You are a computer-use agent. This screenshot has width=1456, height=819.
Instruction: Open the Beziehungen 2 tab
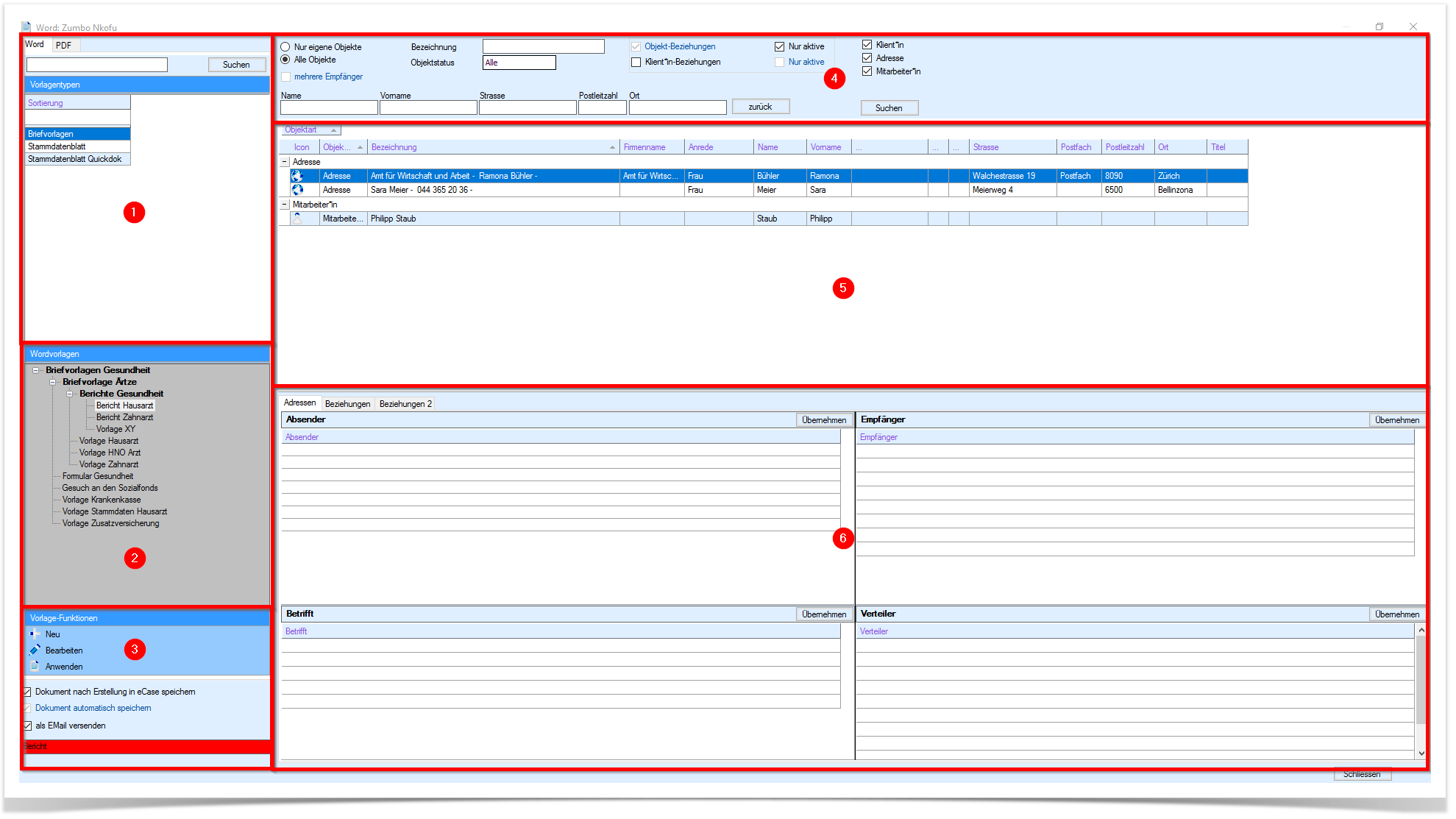(x=406, y=404)
